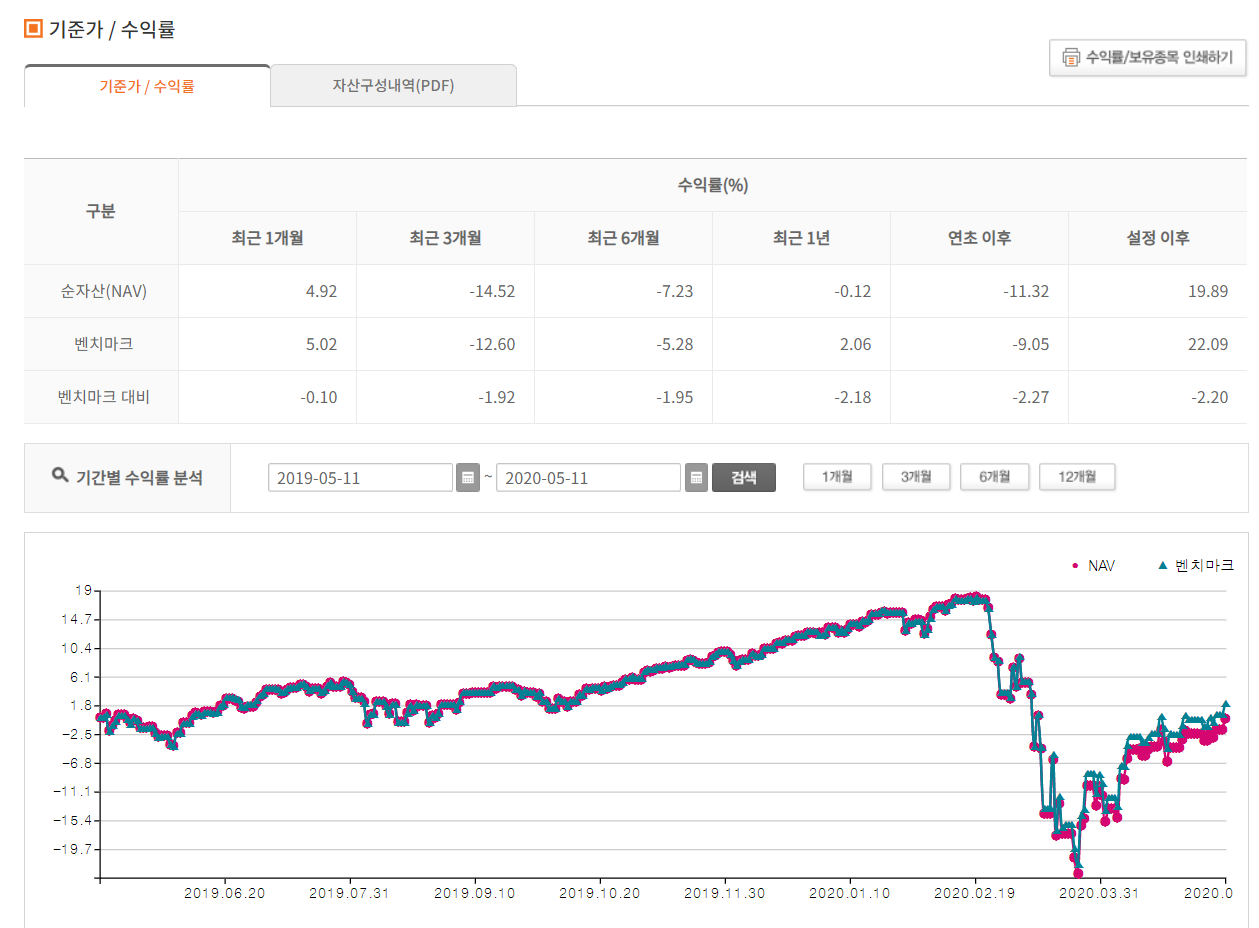Click the benchmark 1-month value 5.02
The height and width of the screenshot is (928, 1259).
pyautogui.click(x=321, y=345)
